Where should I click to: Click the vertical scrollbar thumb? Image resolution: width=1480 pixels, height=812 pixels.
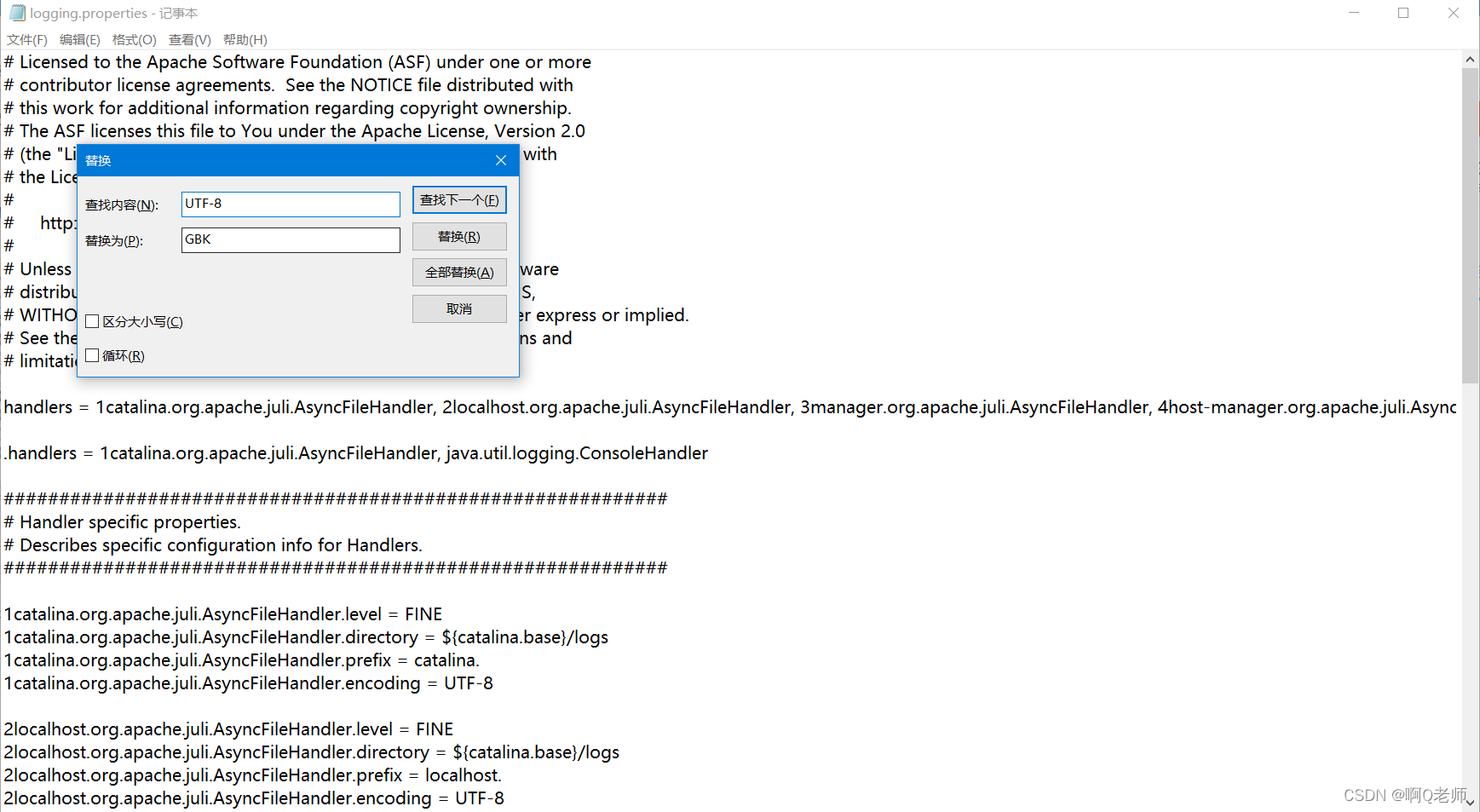[x=1470, y=226]
